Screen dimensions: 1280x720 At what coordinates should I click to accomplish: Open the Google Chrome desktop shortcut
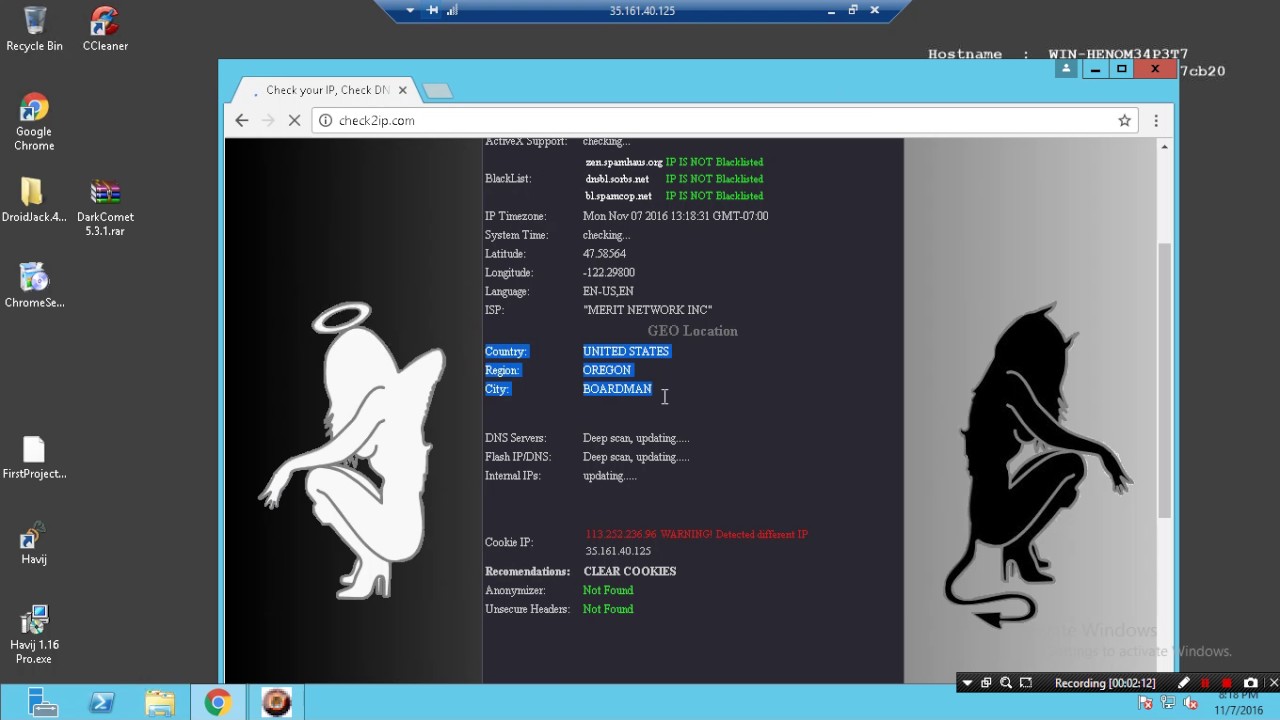click(x=34, y=122)
